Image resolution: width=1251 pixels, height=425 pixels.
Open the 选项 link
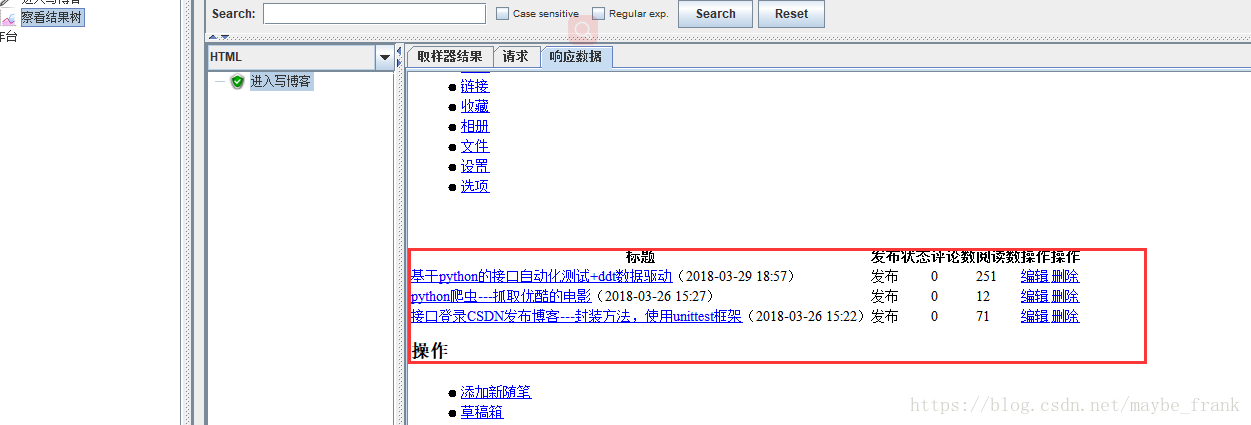coord(475,186)
